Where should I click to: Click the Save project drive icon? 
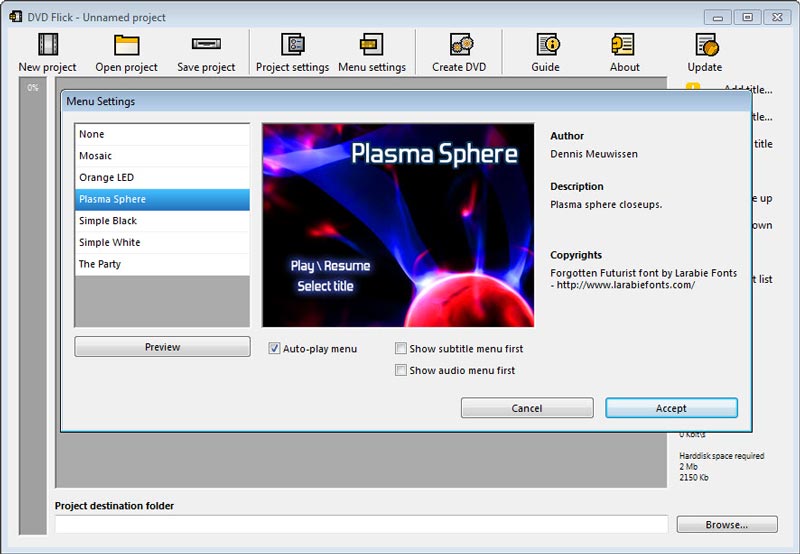tap(206, 45)
